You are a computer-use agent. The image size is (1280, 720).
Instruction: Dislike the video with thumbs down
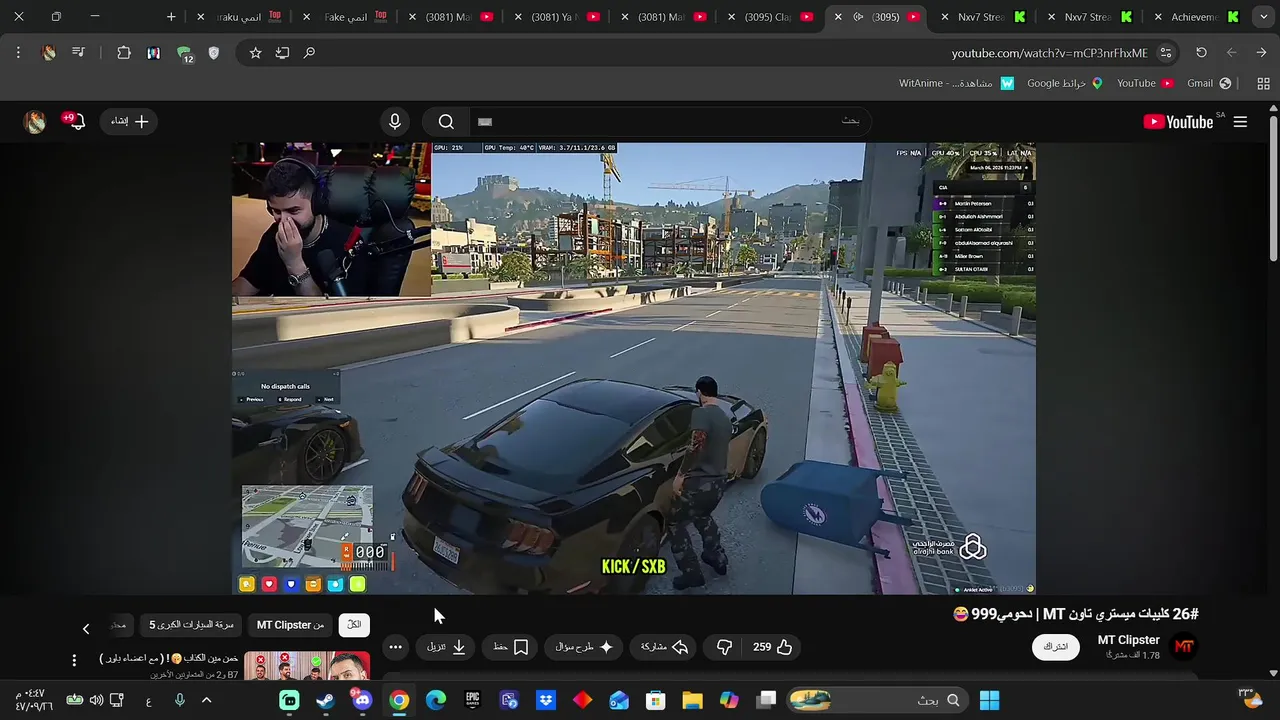point(724,647)
